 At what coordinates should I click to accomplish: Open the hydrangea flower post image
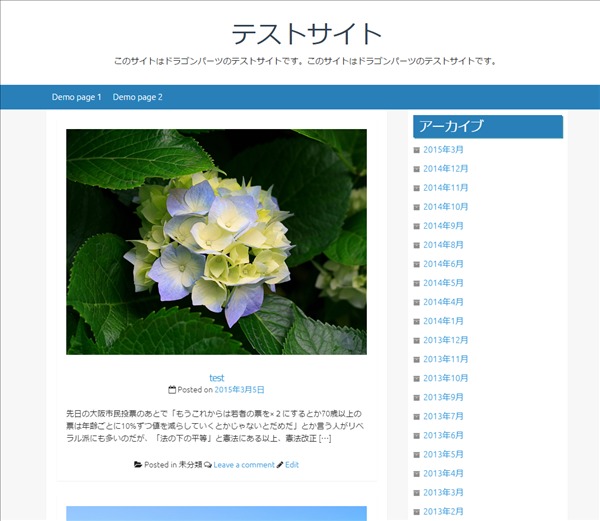tap(216, 242)
